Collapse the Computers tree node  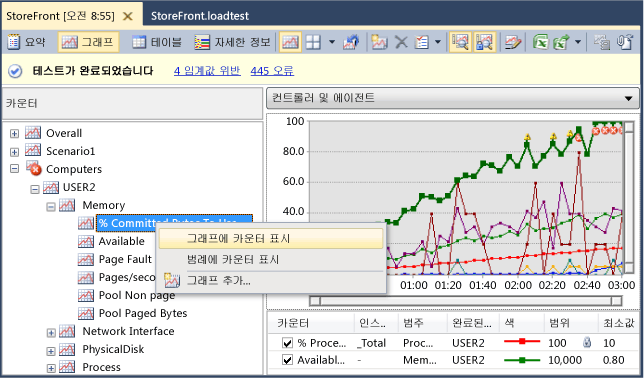[x=14, y=168]
